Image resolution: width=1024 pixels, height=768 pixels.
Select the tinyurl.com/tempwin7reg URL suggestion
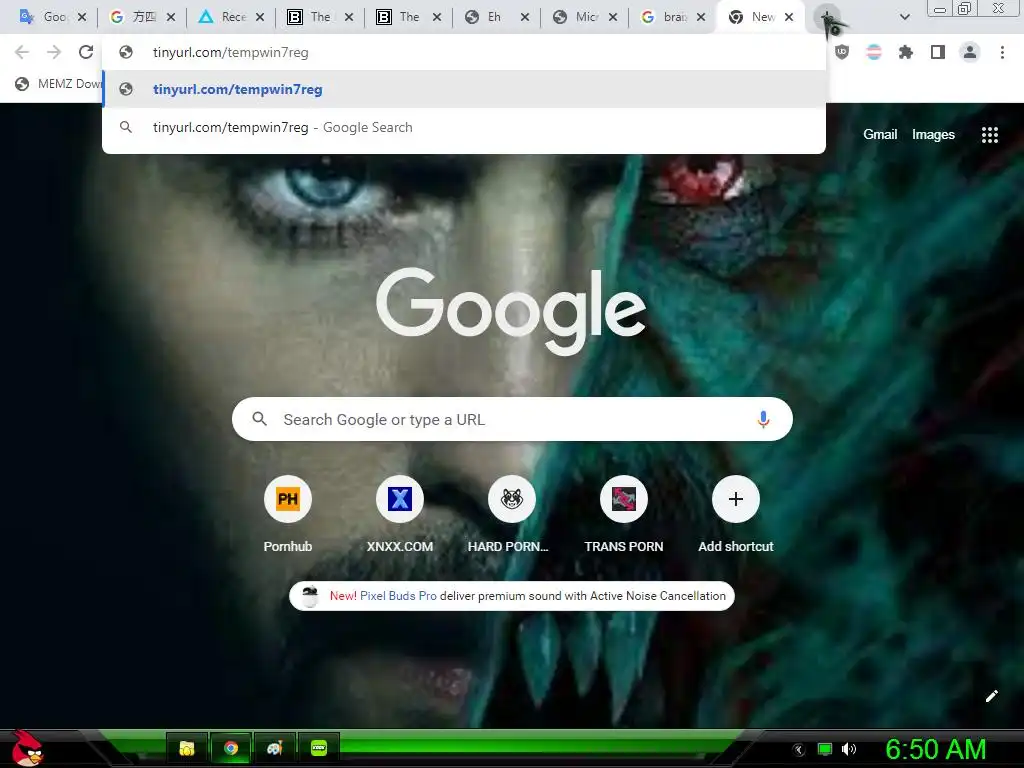pyautogui.click(x=464, y=89)
